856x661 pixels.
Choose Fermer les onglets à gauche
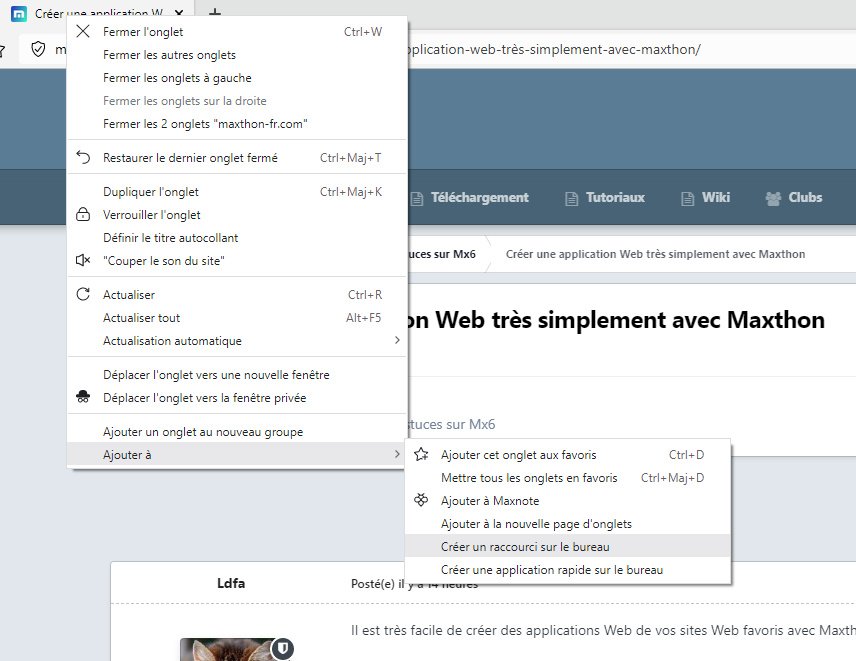tap(237, 78)
